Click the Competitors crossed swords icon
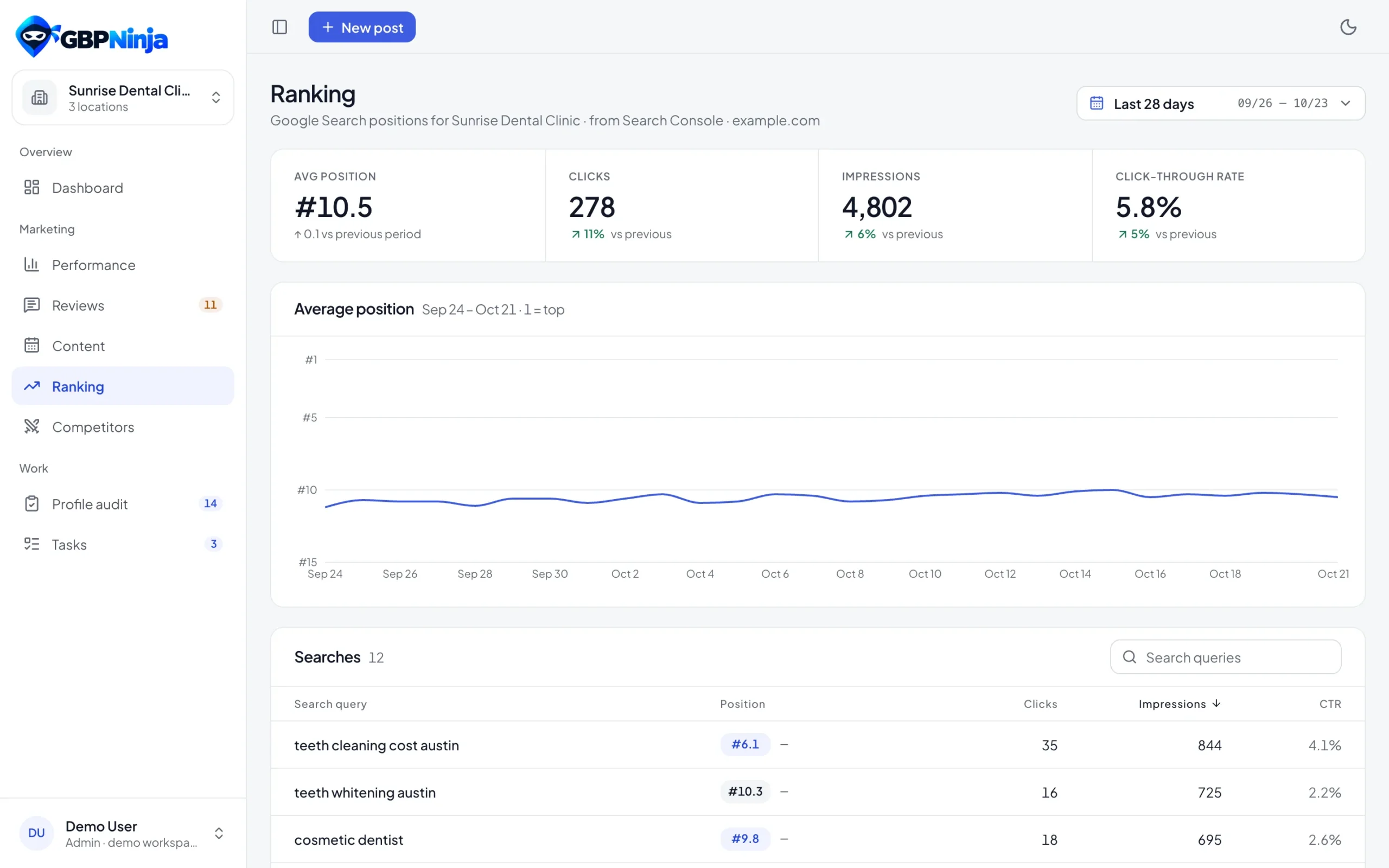The image size is (1389, 868). tap(31, 426)
